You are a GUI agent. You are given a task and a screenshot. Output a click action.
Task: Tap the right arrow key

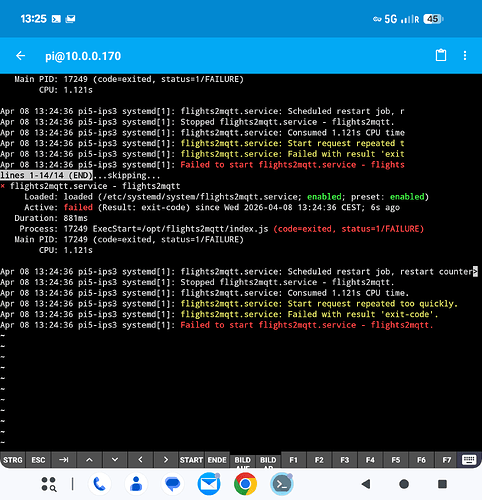click(x=166, y=460)
